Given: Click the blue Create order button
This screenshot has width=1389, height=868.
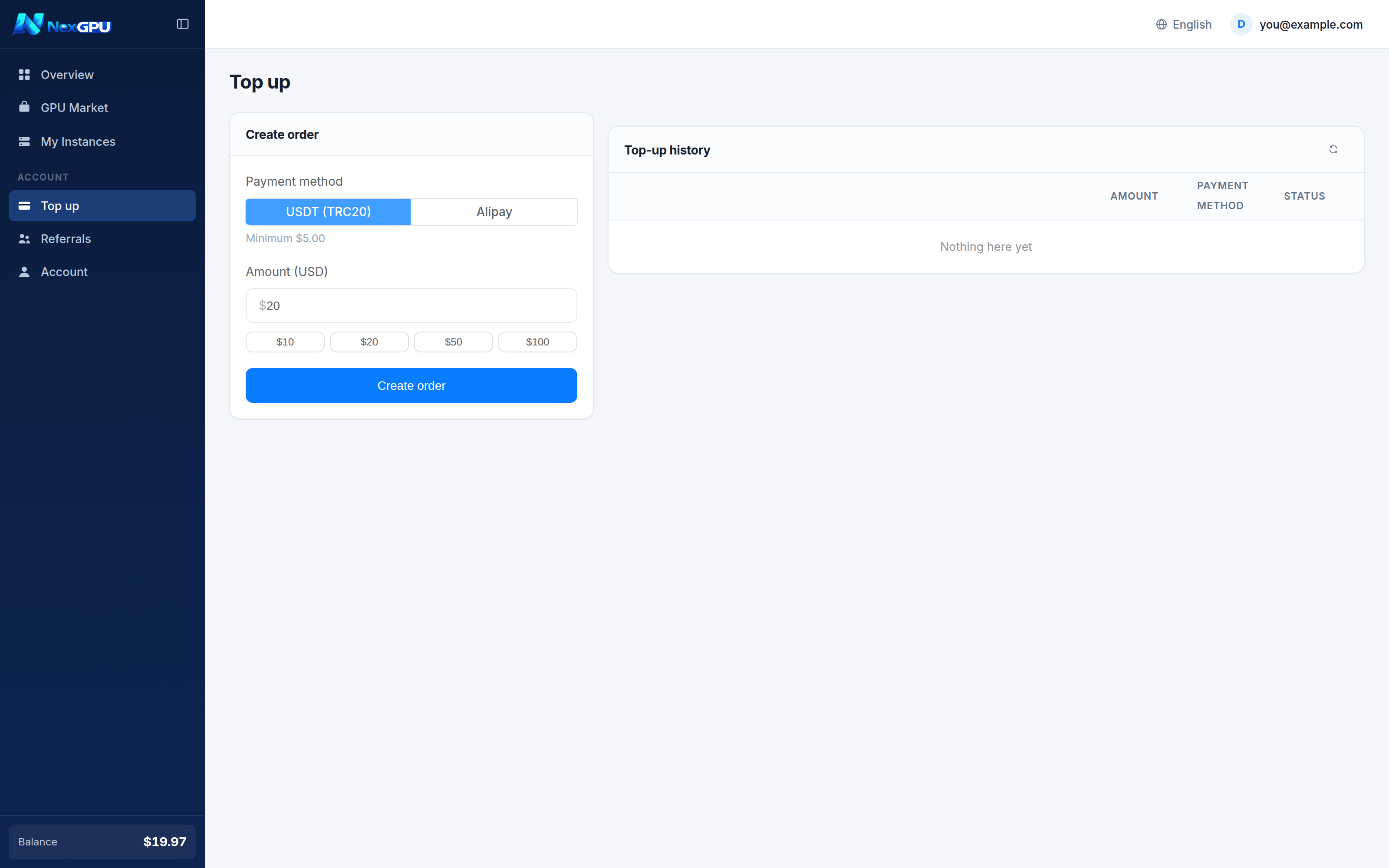Looking at the screenshot, I should [x=411, y=385].
